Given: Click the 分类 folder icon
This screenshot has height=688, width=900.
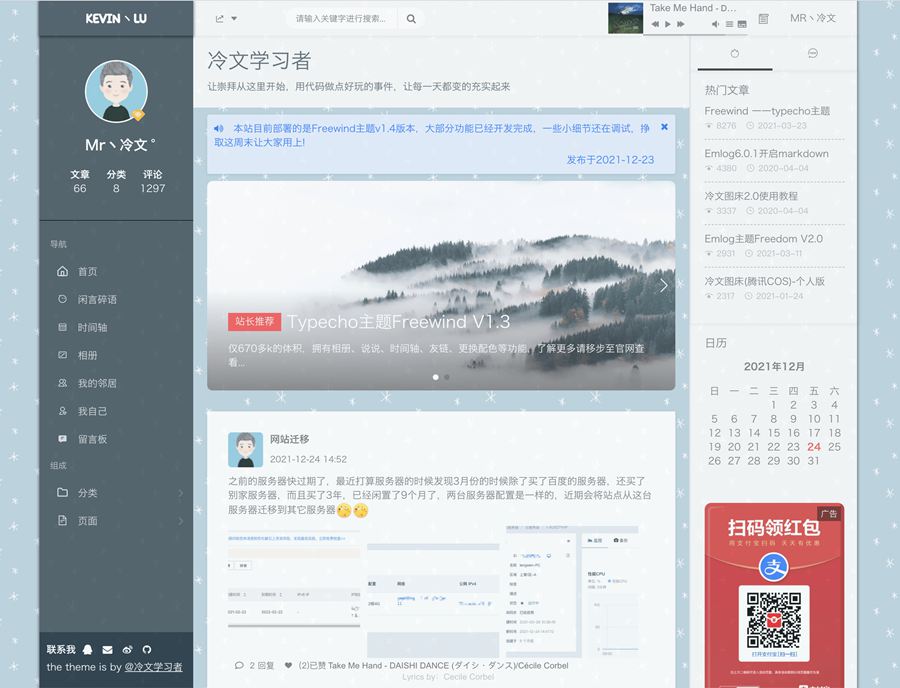Looking at the screenshot, I should 63,492.
